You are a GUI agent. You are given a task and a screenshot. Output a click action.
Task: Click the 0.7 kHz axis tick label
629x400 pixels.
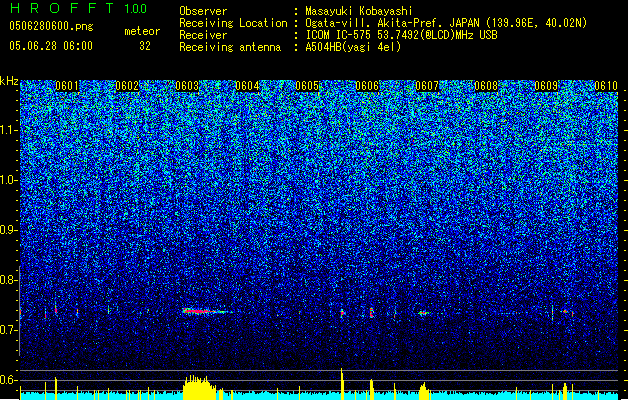click(x=8, y=330)
